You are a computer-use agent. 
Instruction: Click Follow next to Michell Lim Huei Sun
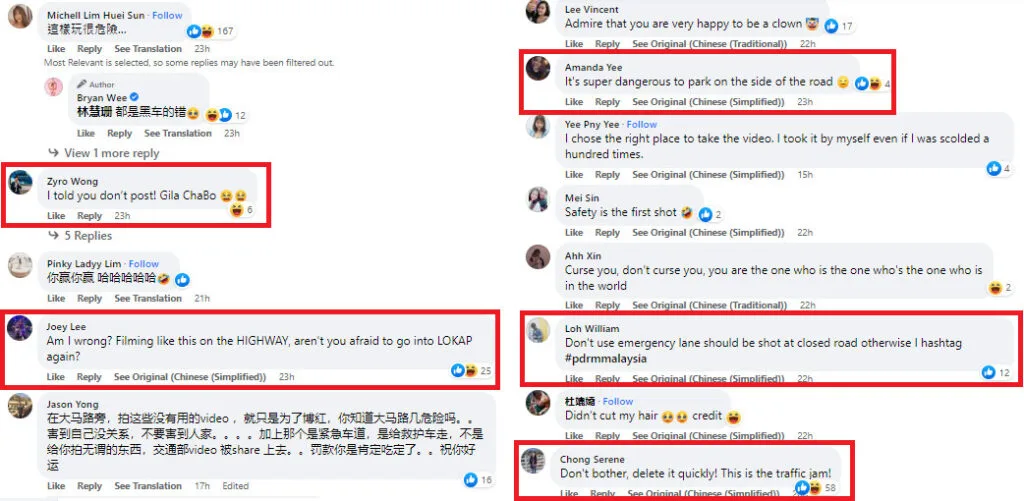coord(167,15)
